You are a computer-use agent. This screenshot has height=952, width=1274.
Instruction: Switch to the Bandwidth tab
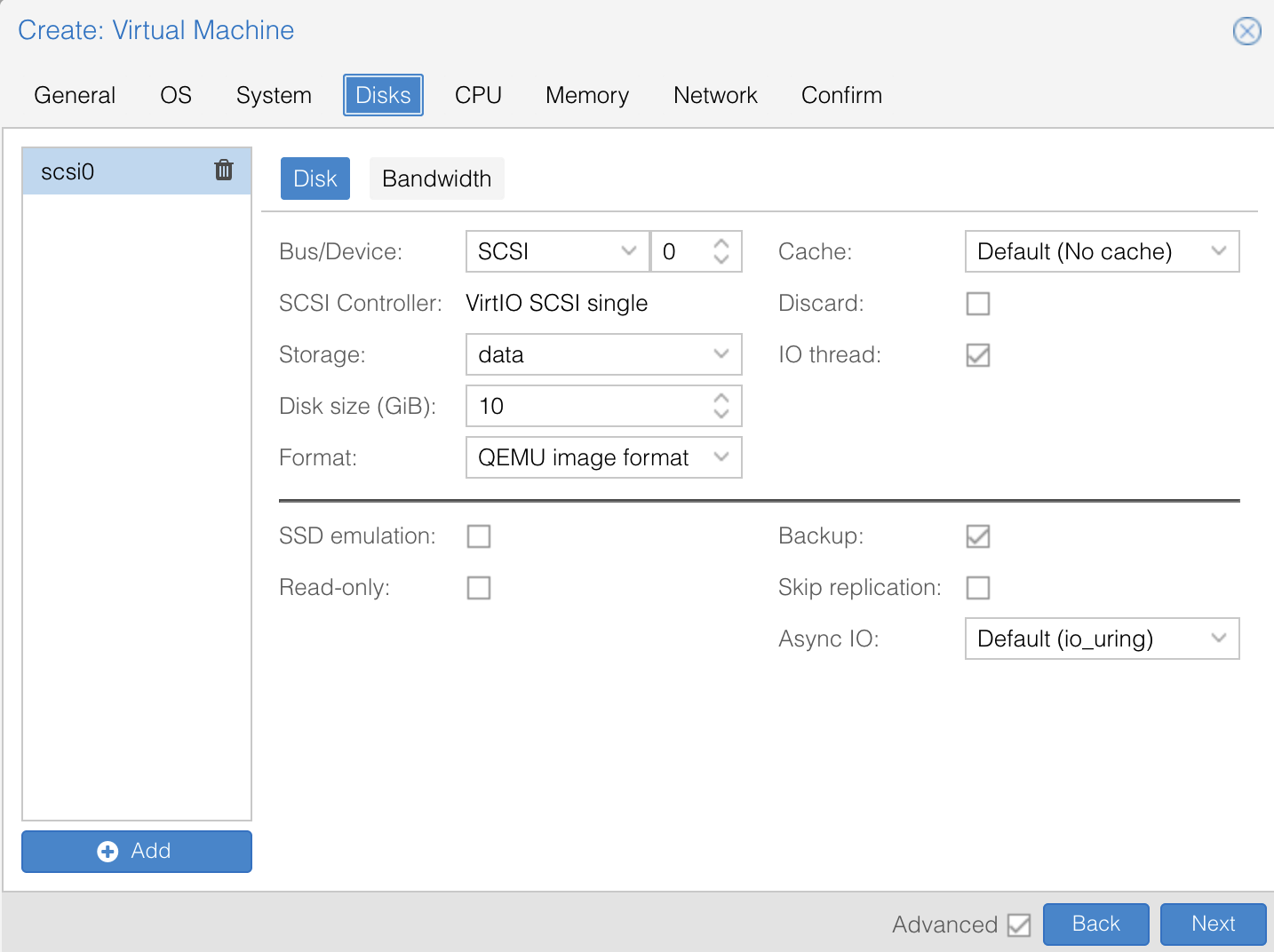(436, 178)
